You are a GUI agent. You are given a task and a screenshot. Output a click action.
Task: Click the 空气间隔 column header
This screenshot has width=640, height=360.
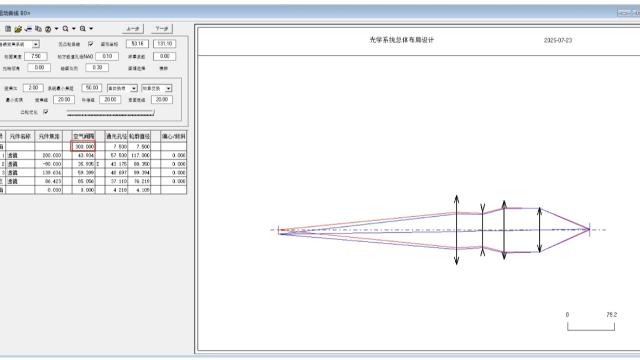(83, 136)
